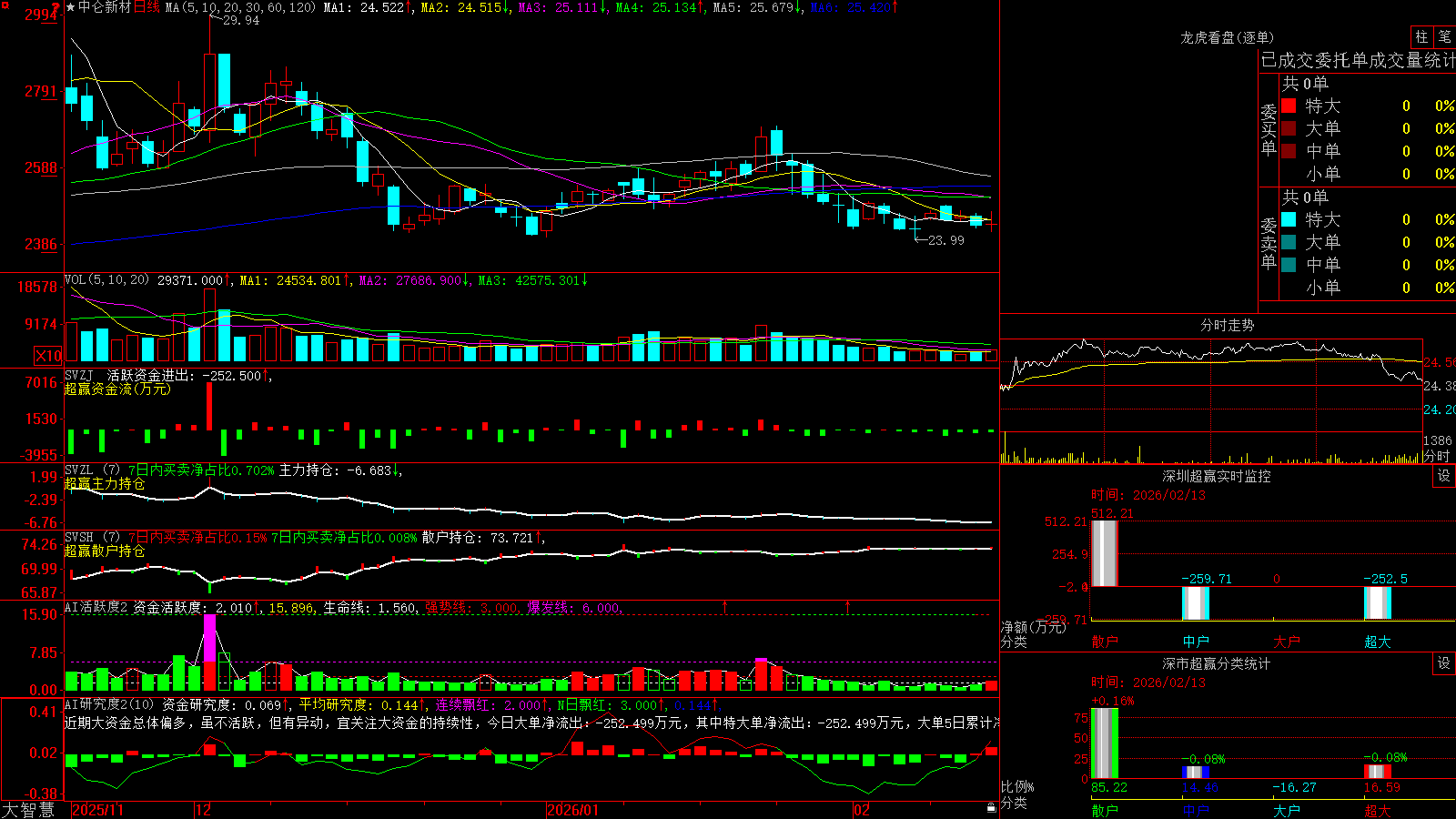Click the 12 month marker on date axis
1456x819 pixels.
click(204, 810)
